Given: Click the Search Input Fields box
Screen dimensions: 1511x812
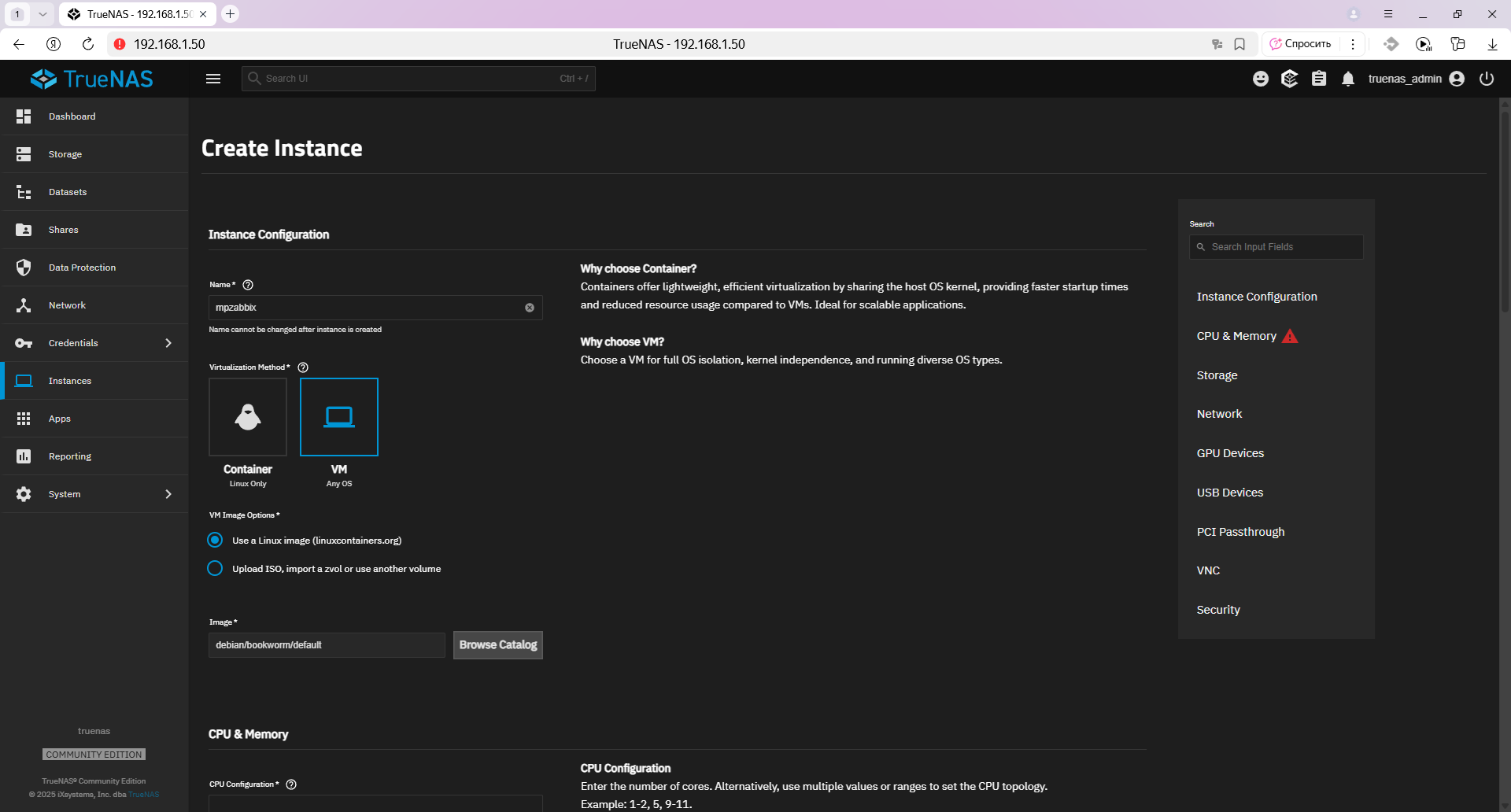Looking at the screenshot, I should [x=1276, y=247].
